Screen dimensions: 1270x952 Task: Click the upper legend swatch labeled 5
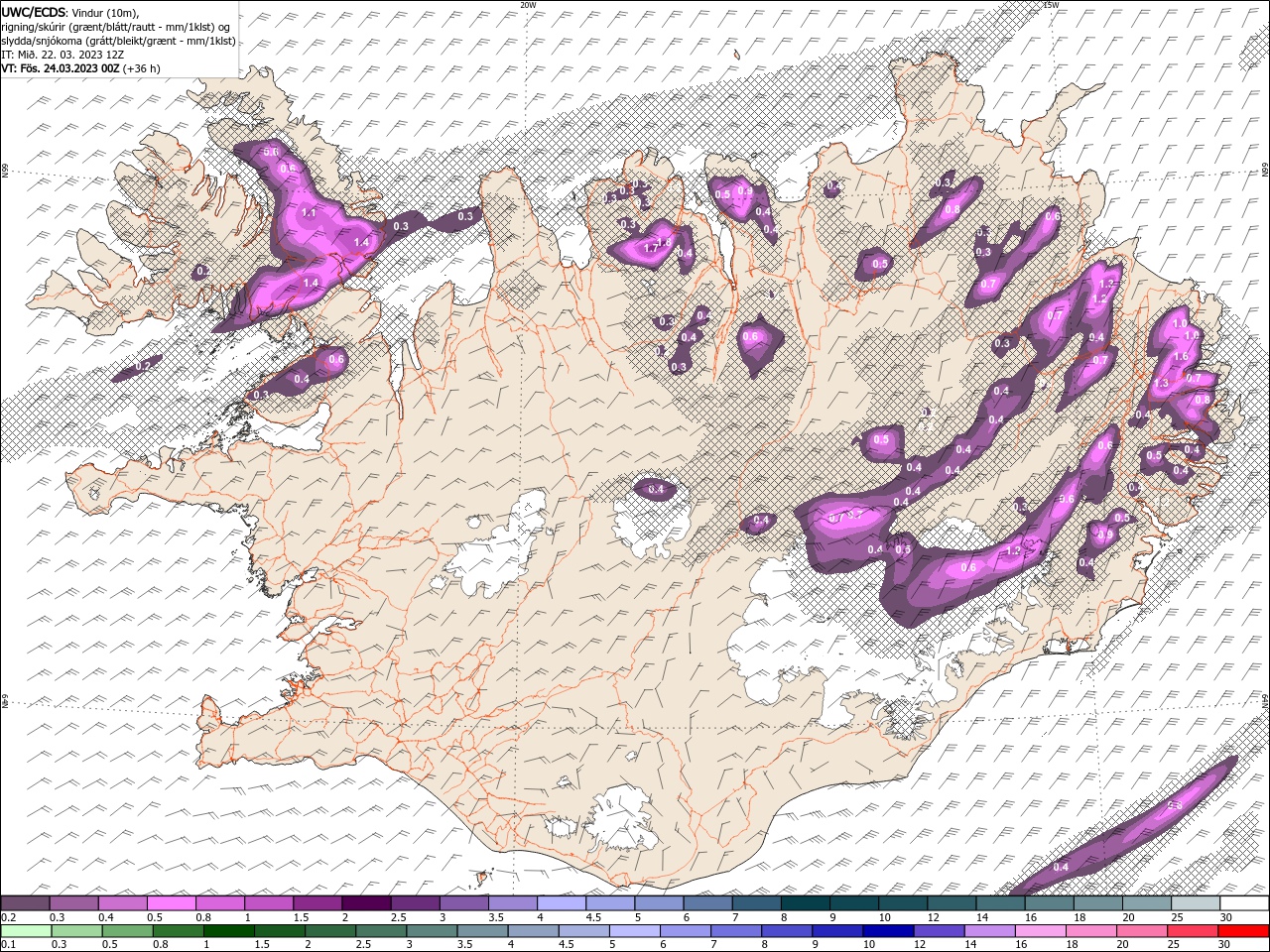[658, 903]
